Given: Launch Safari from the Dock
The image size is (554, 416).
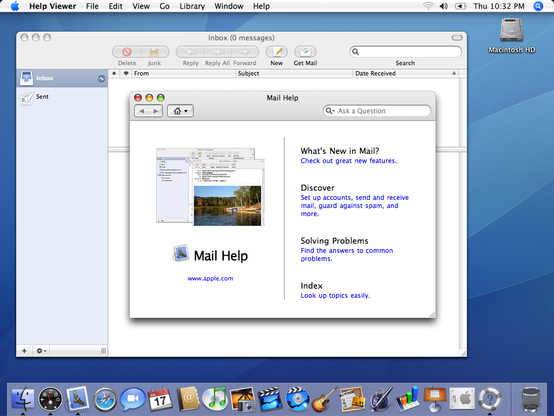Looking at the screenshot, I should [x=105, y=399].
